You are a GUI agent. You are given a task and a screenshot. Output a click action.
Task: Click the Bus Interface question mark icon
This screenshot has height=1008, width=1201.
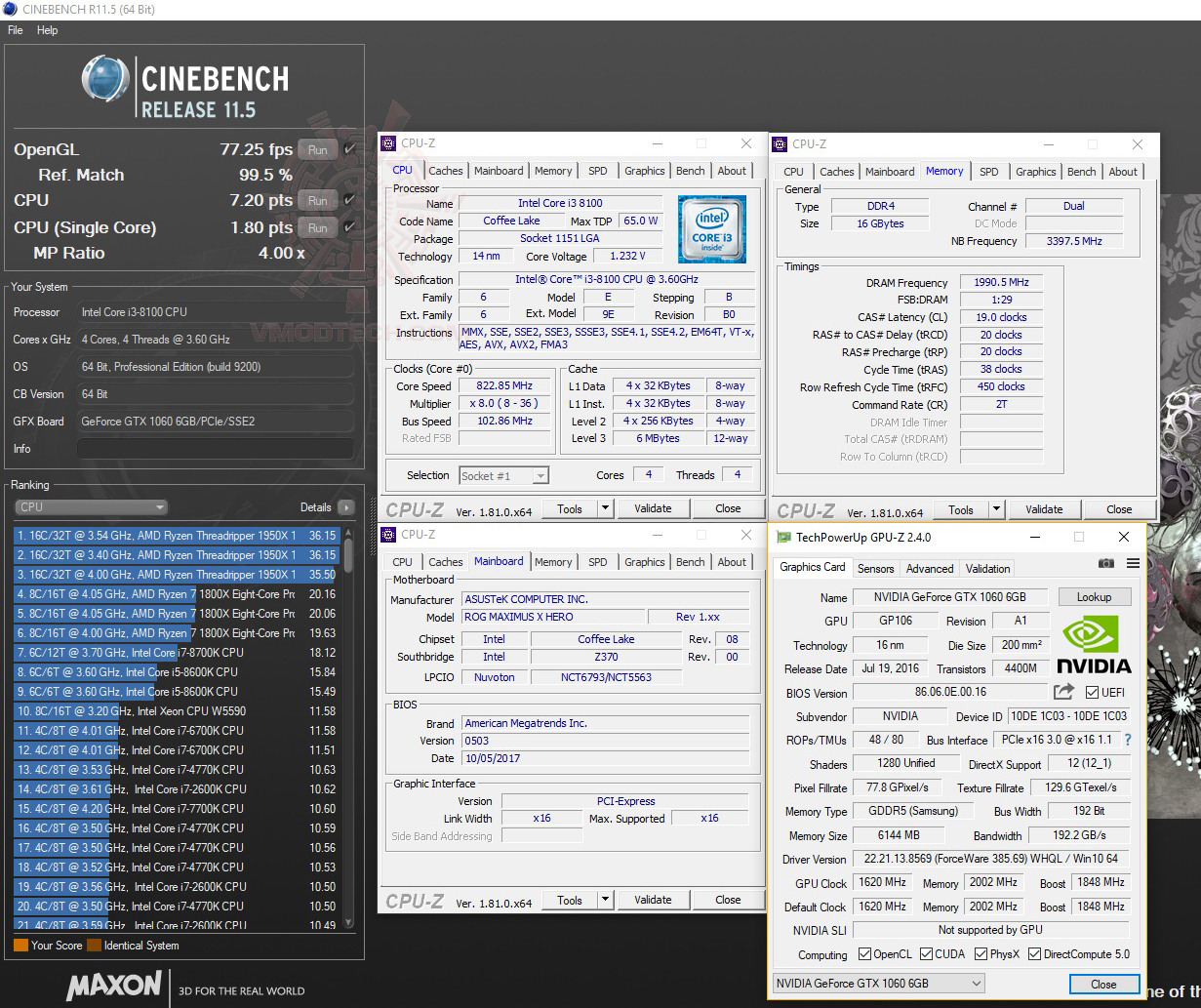click(x=1129, y=740)
